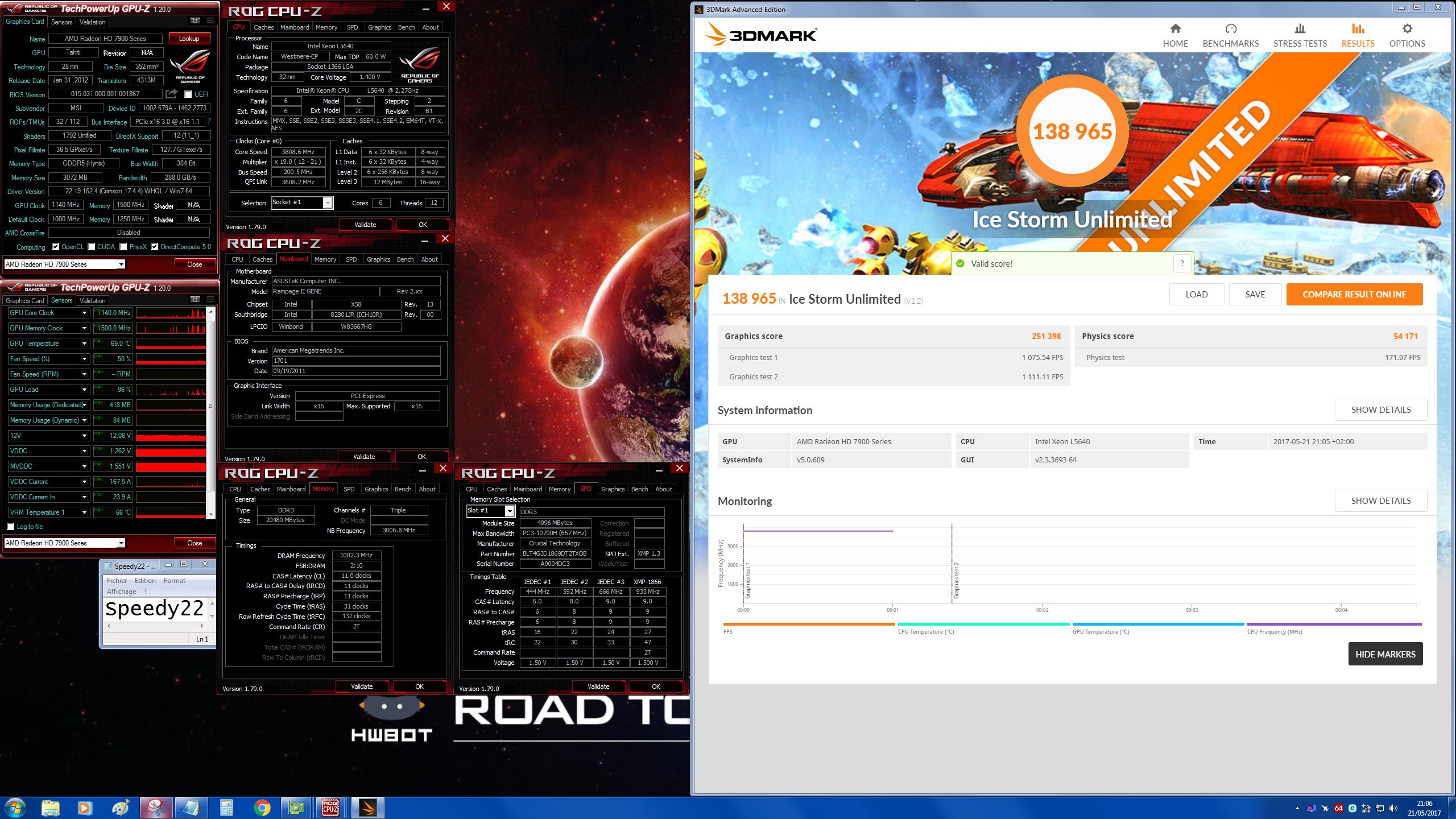This screenshot has width=1456, height=819.
Task: Expand the GPU Core Clock sensor dropdown
Action: click(x=84, y=313)
